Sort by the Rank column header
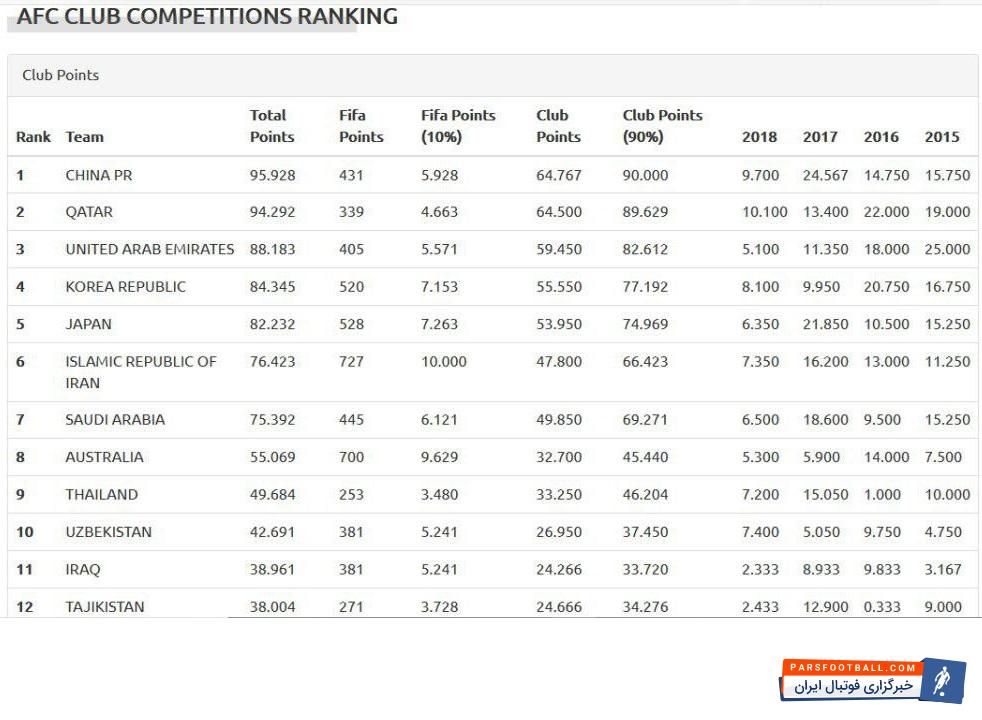Screen dimensions: 982x720 tap(33, 137)
